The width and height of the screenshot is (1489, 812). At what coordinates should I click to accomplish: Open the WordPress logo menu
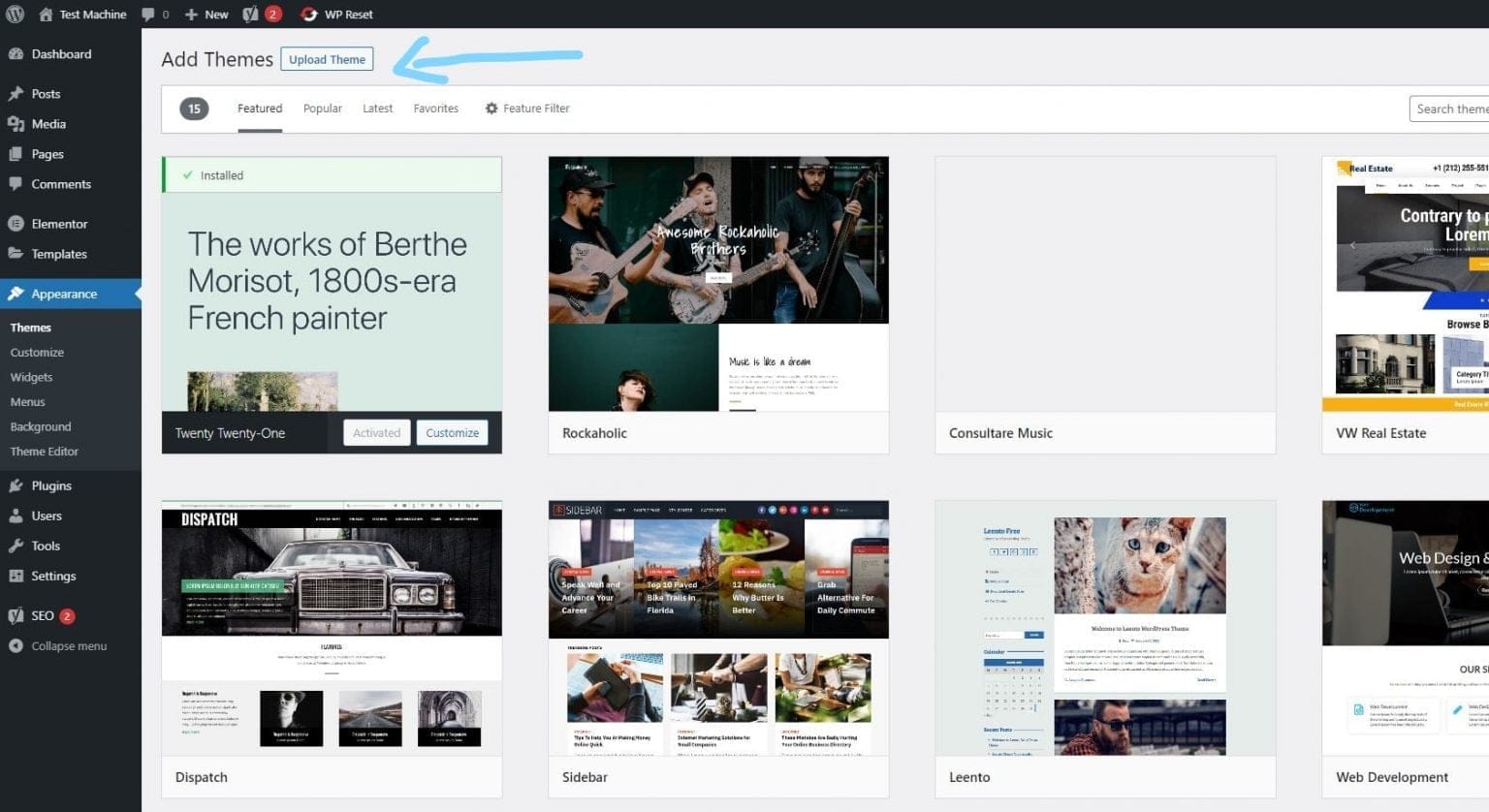pyautogui.click(x=15, y=14)
